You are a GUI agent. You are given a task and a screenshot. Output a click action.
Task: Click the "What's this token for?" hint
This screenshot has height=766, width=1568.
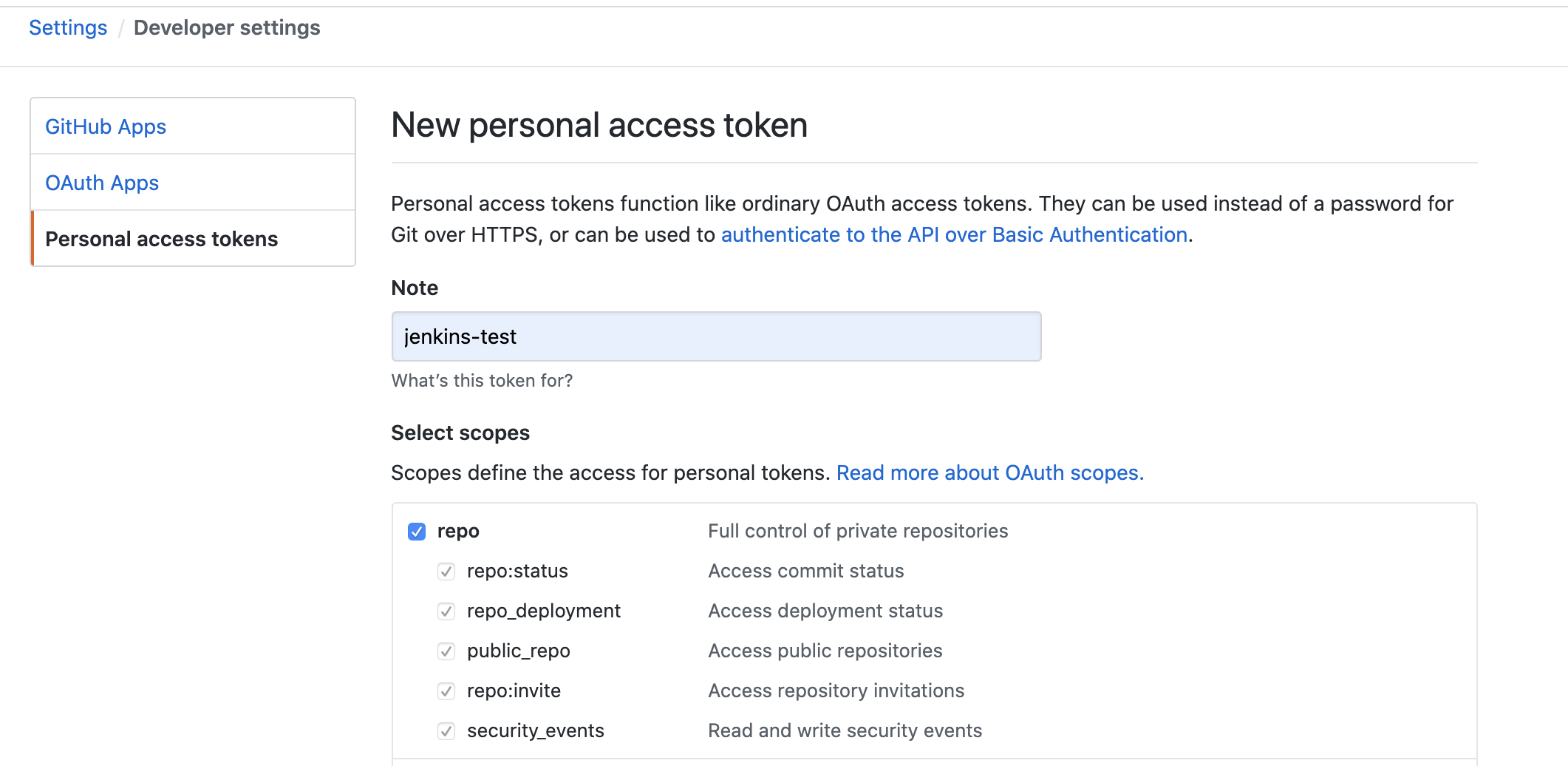click(x=482, y=381)
